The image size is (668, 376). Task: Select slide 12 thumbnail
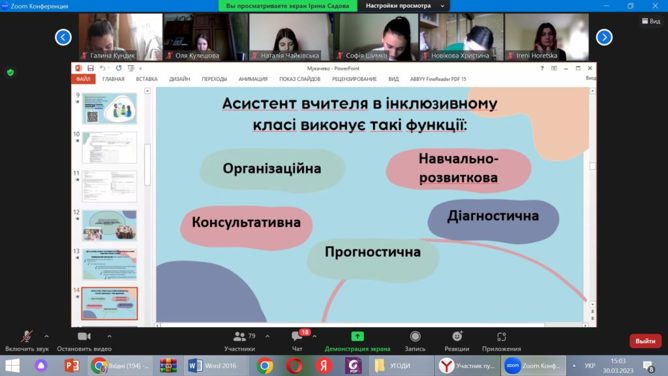pos(109,225)
